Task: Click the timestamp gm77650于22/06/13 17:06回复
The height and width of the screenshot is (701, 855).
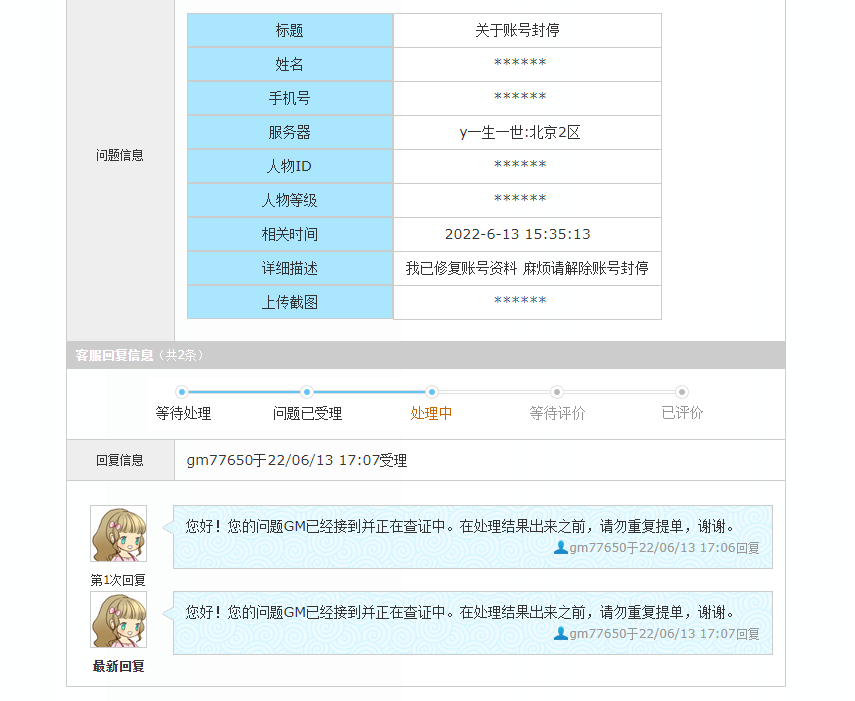Action: click(665, 548)
